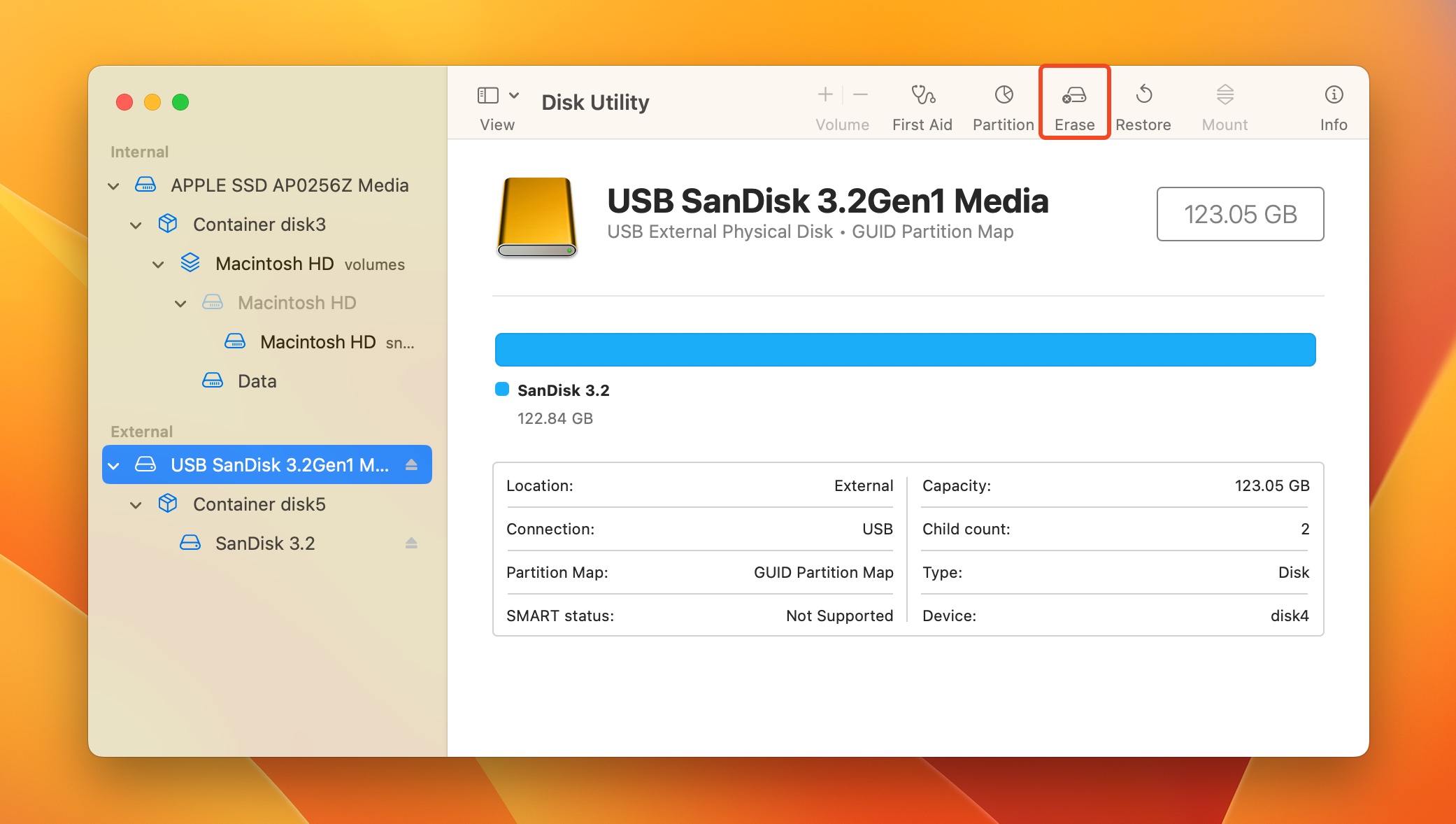Image resolution: width=1456 pixels, height=824 pixels.
Task: Click the 123.05 GB capacity box
Action: point(1240,214)
